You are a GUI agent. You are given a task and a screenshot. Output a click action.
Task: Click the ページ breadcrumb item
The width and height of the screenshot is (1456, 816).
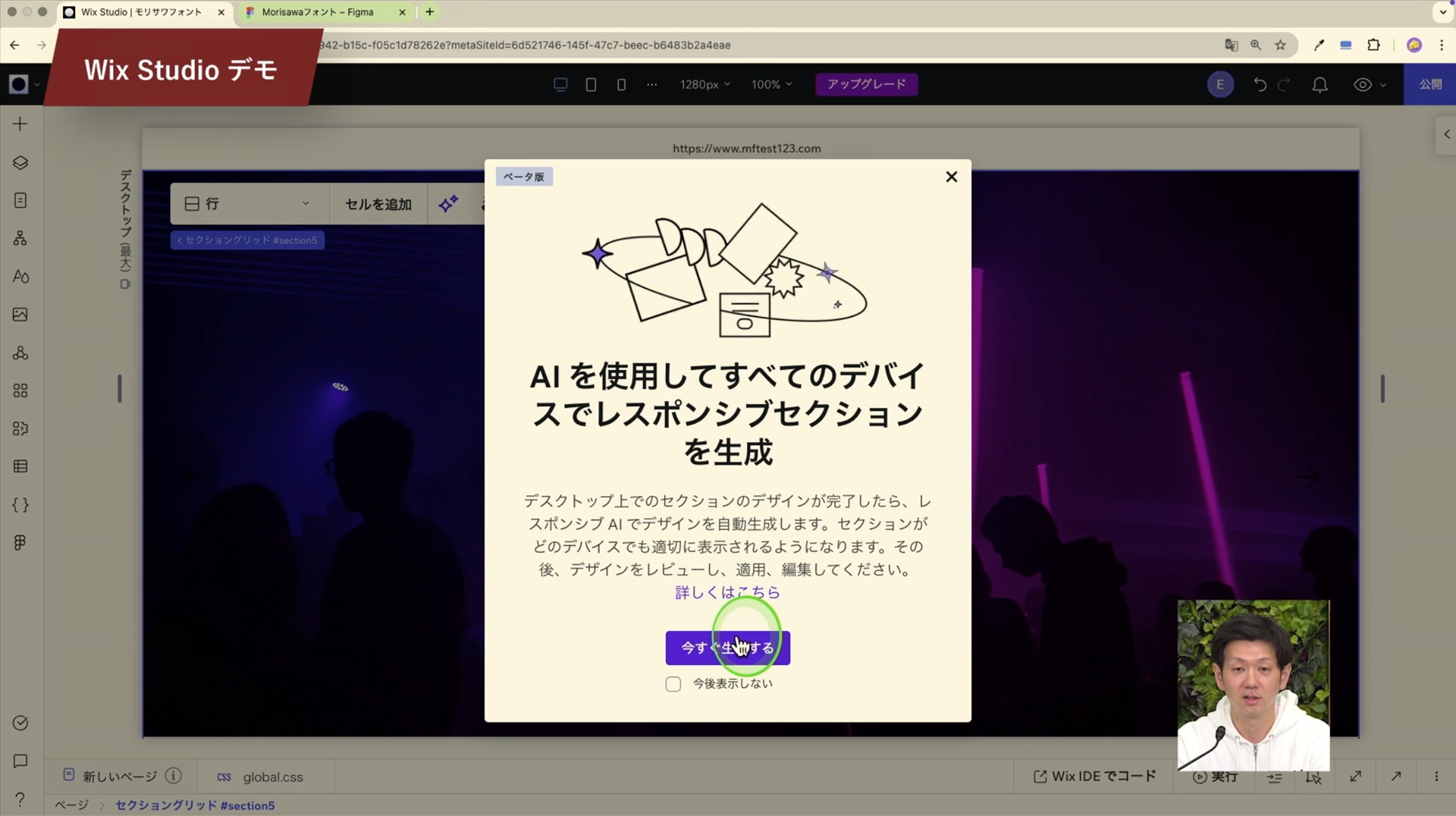coord(72,805)
